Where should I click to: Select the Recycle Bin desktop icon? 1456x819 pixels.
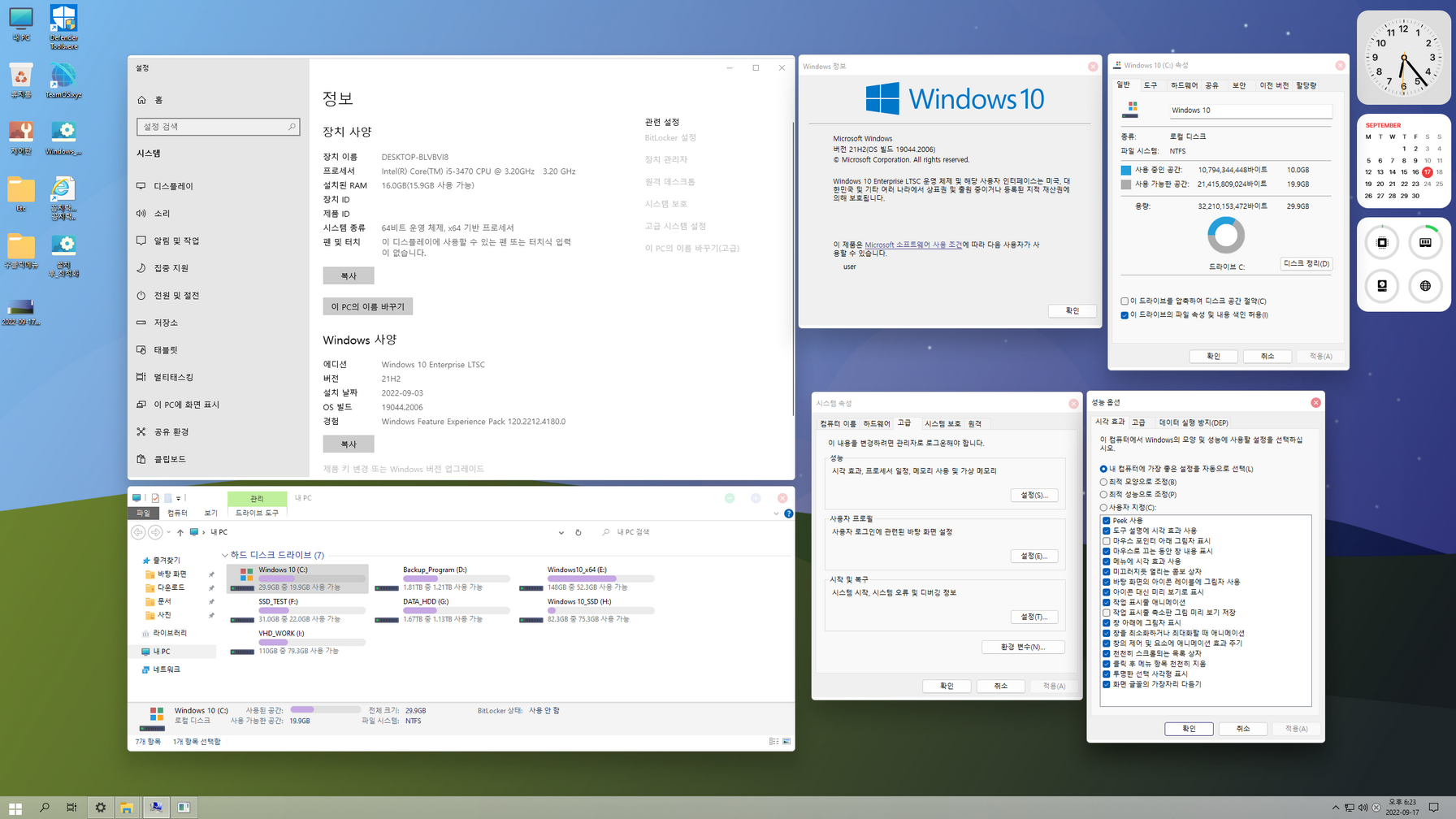21,81
